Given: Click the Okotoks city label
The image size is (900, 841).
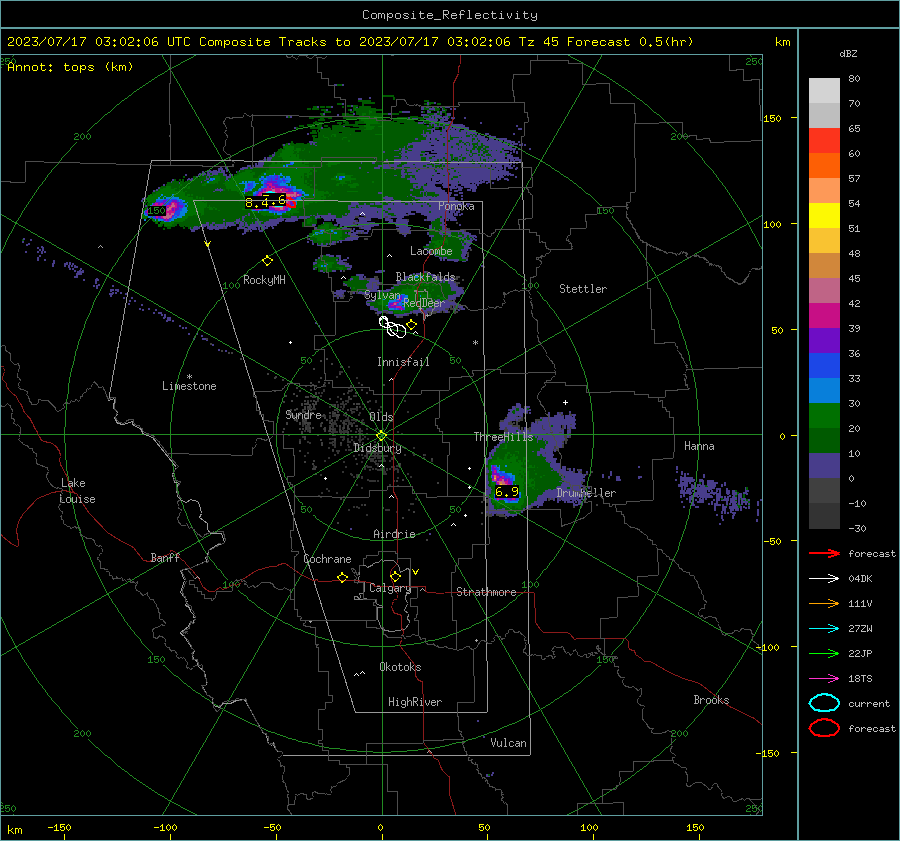Looking at the screenshot, I should point(400,667).
